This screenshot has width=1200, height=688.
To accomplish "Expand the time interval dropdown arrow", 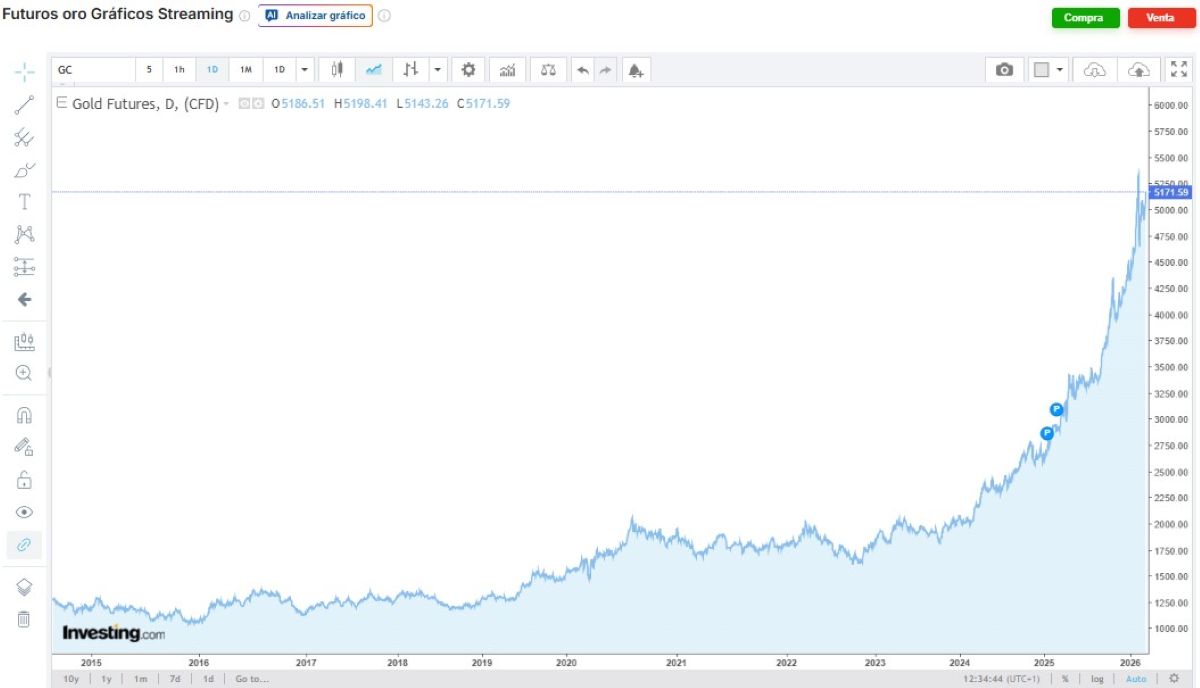I will [305, 70].
